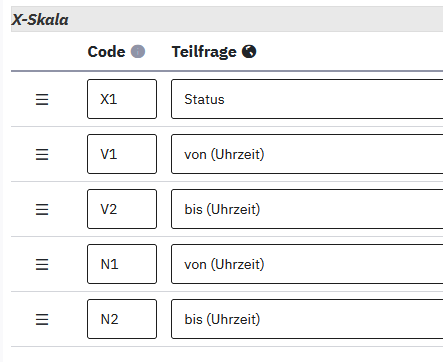Click the drag handle for row V1

click(x=42, y=154)
